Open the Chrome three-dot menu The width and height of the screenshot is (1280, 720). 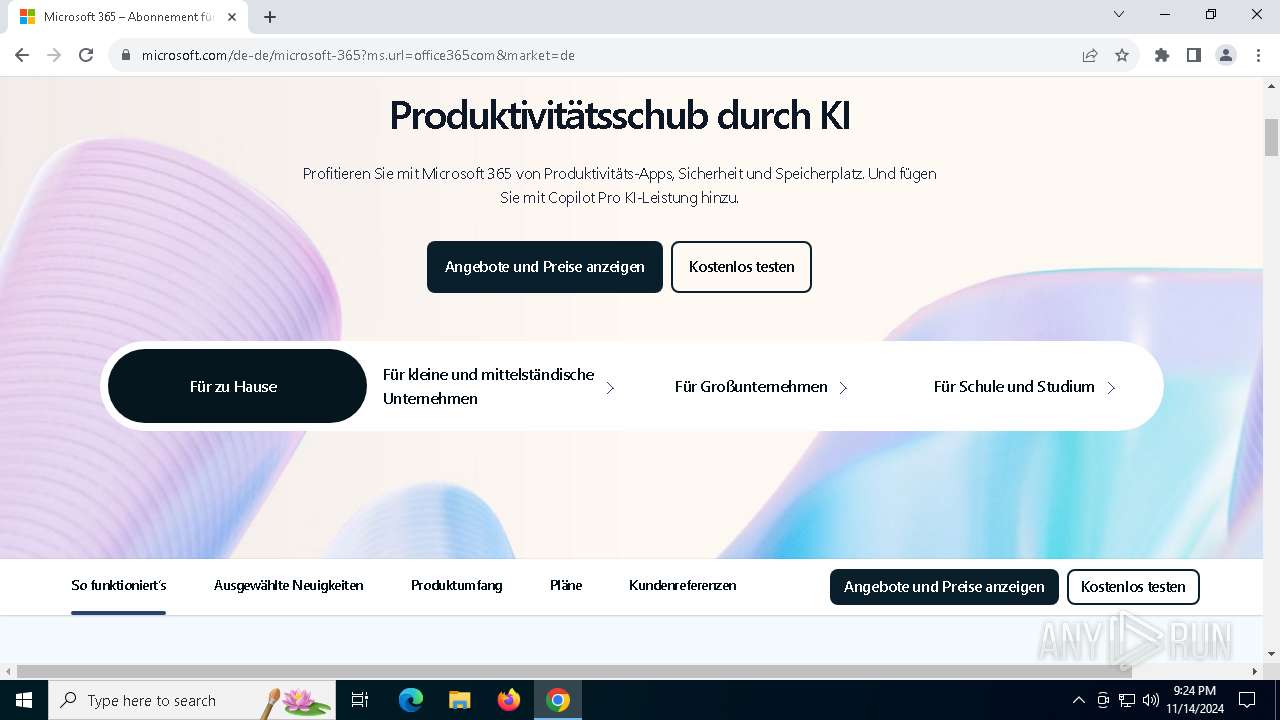pyautogui.click(x=1258, y=55)
